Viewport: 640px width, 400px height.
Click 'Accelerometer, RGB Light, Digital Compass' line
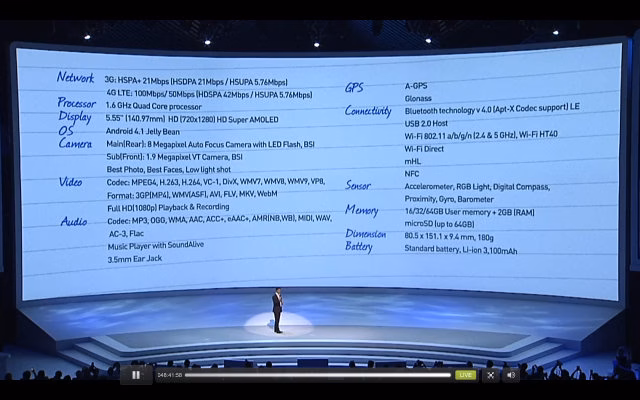point(477,187)
